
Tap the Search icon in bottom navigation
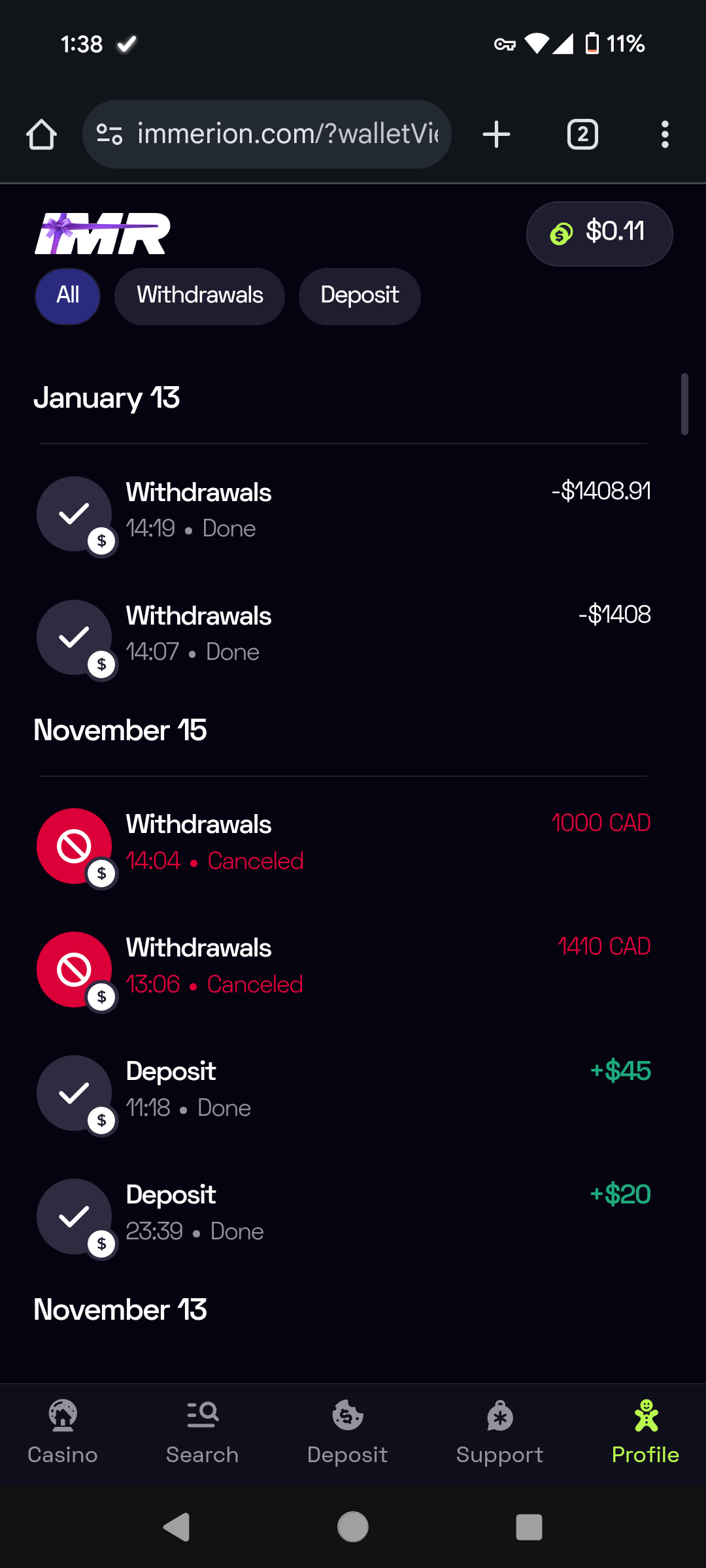[x=202, y=1415]
